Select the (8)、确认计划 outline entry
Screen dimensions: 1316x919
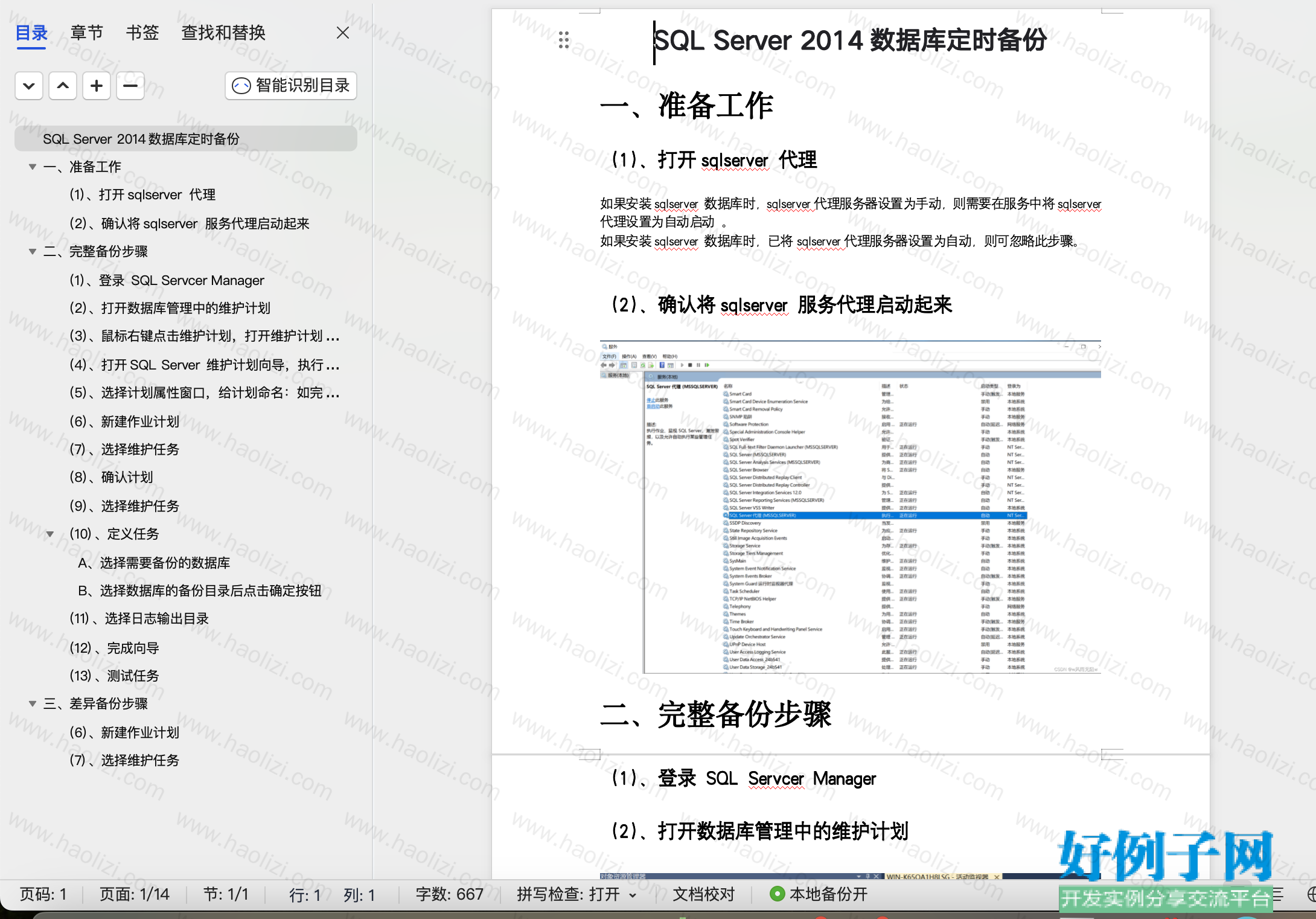click(x=111, y=477)
